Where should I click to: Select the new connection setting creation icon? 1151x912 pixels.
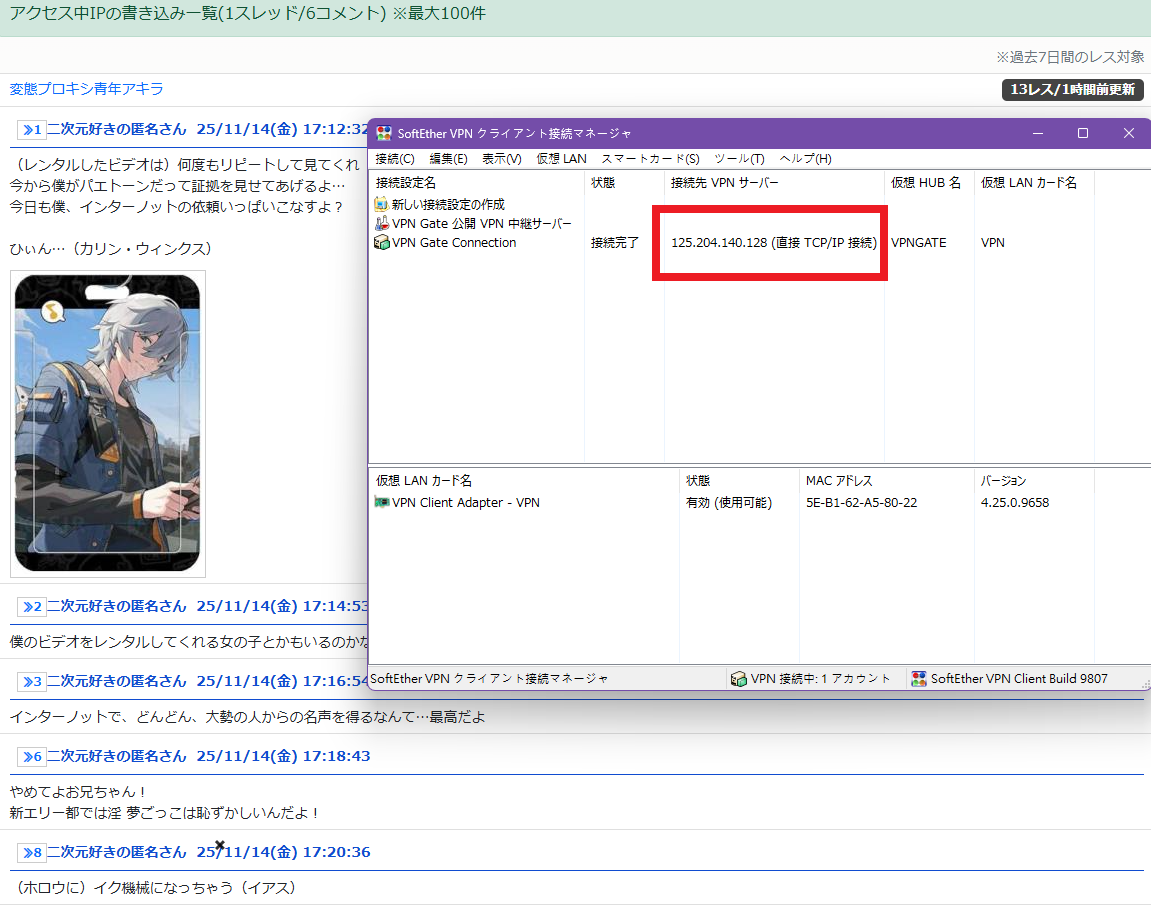(x=382, y=204)
